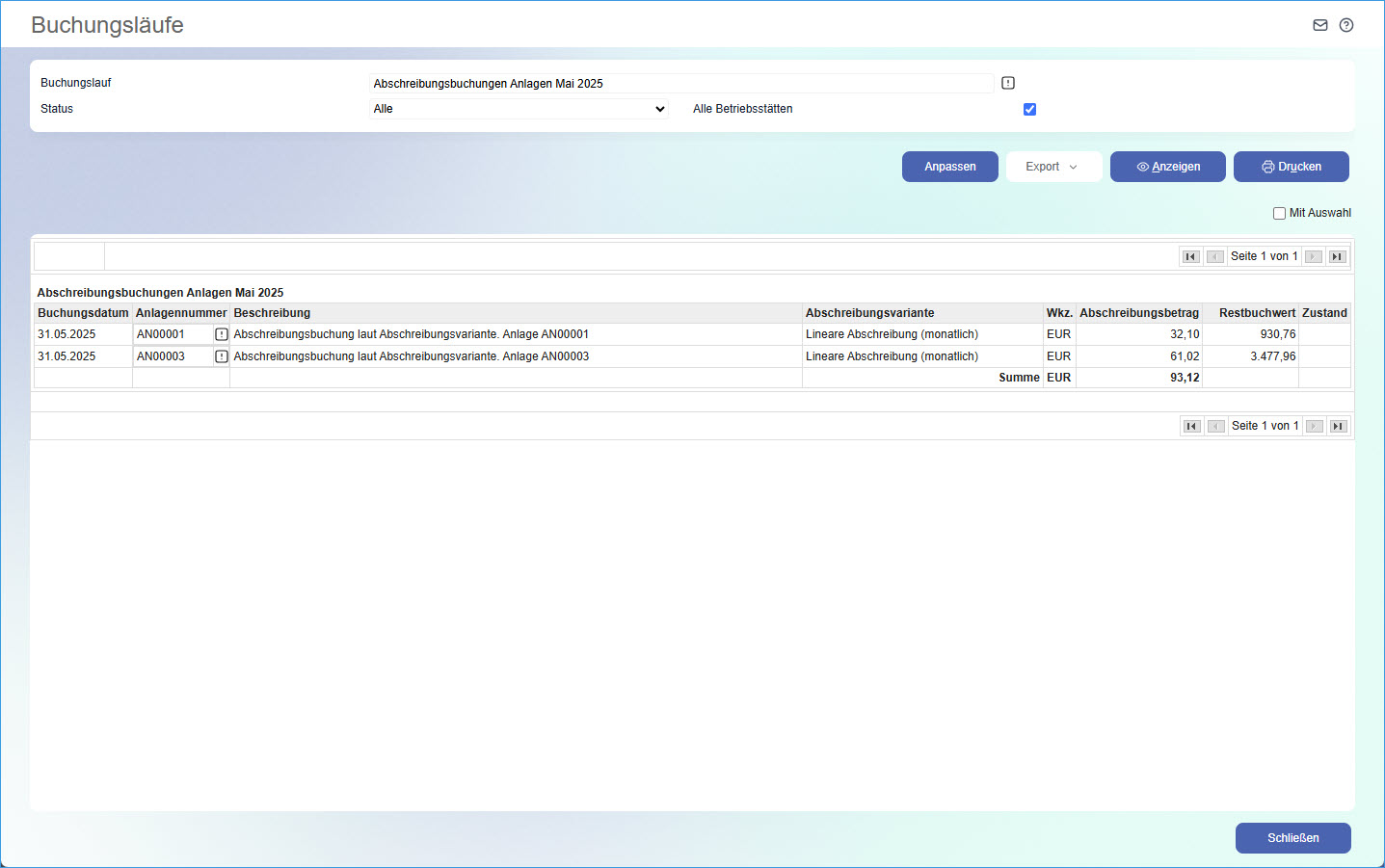This screenshot has width=1385, height=868.
Task: Go to previous page in bottom pager
Action: tap(1216, 426)
